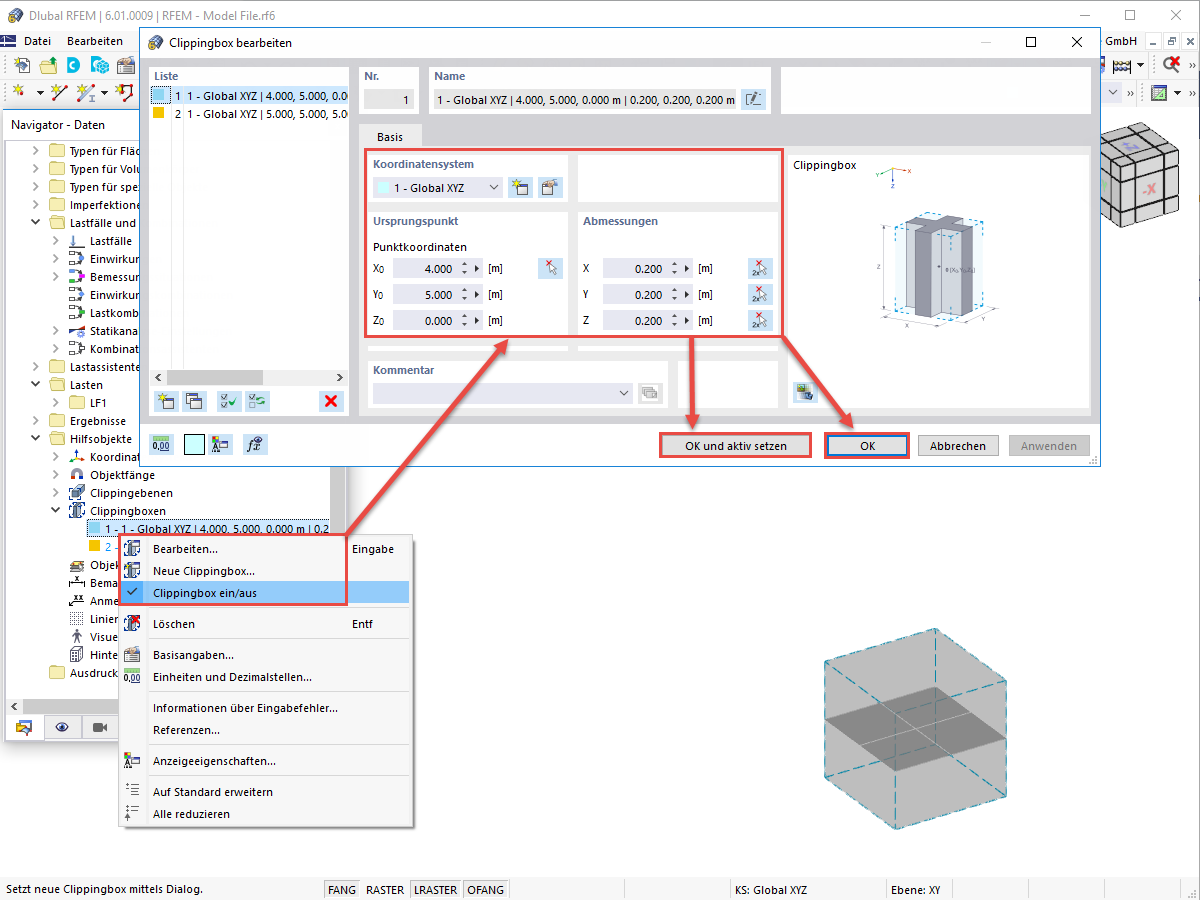This screenshot has height=900, width=1200.
Task: Click the 2x pick icon for X dimension
Action: (761, 268)
